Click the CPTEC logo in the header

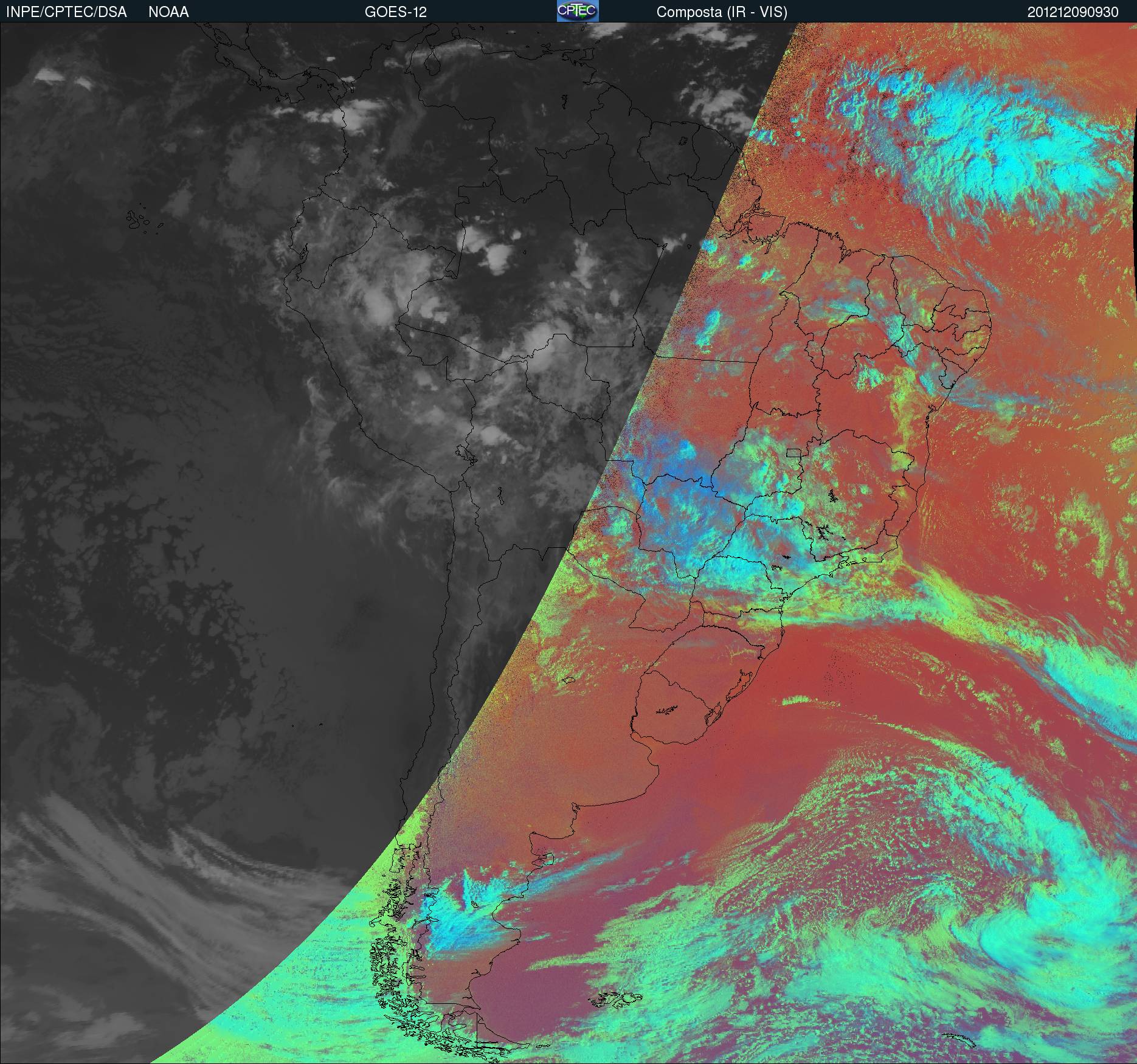pyautogui.click(x=578, y=11)
